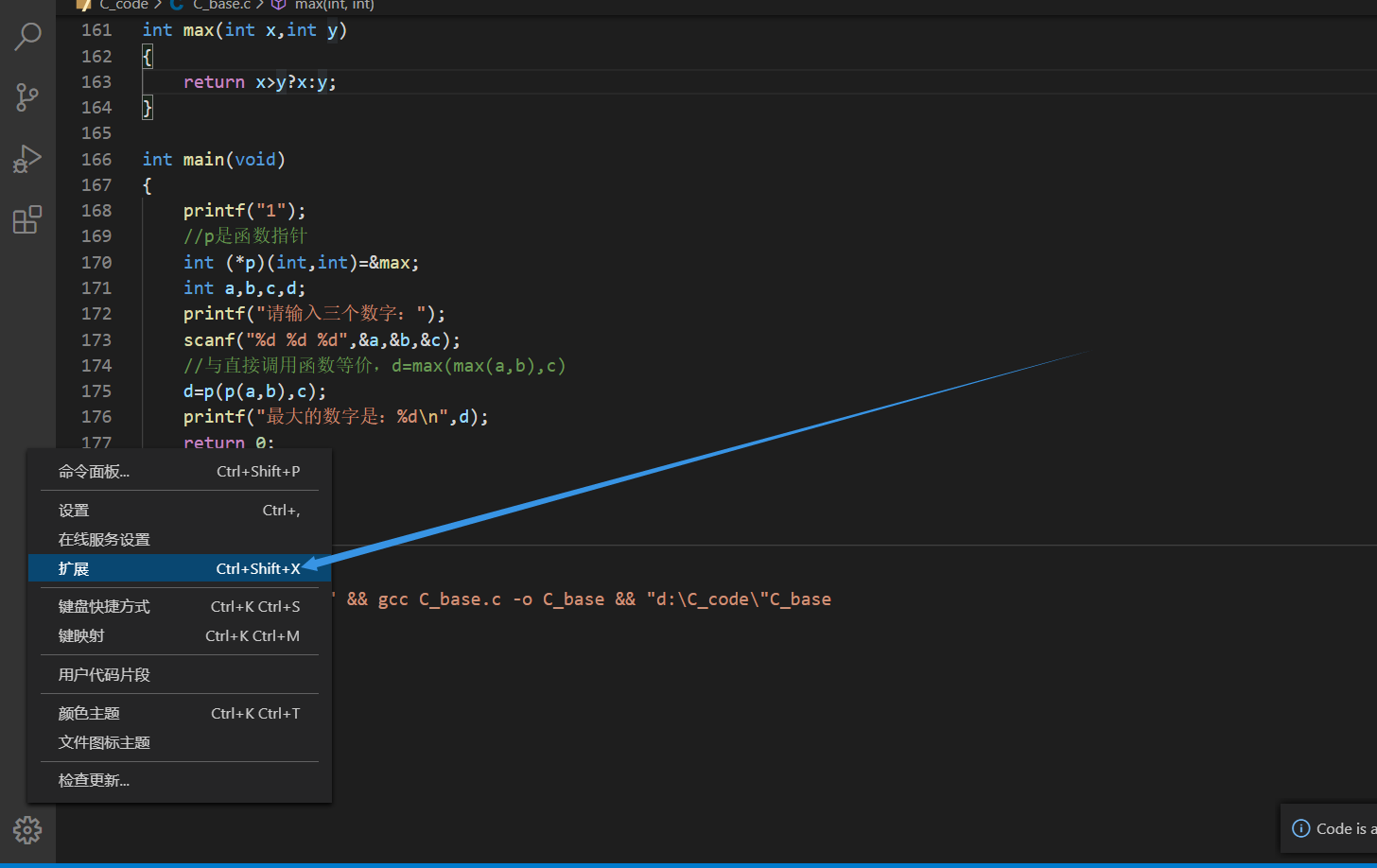
Task: Click the 'Code is a' notification message
Action: pos(1347,828)
